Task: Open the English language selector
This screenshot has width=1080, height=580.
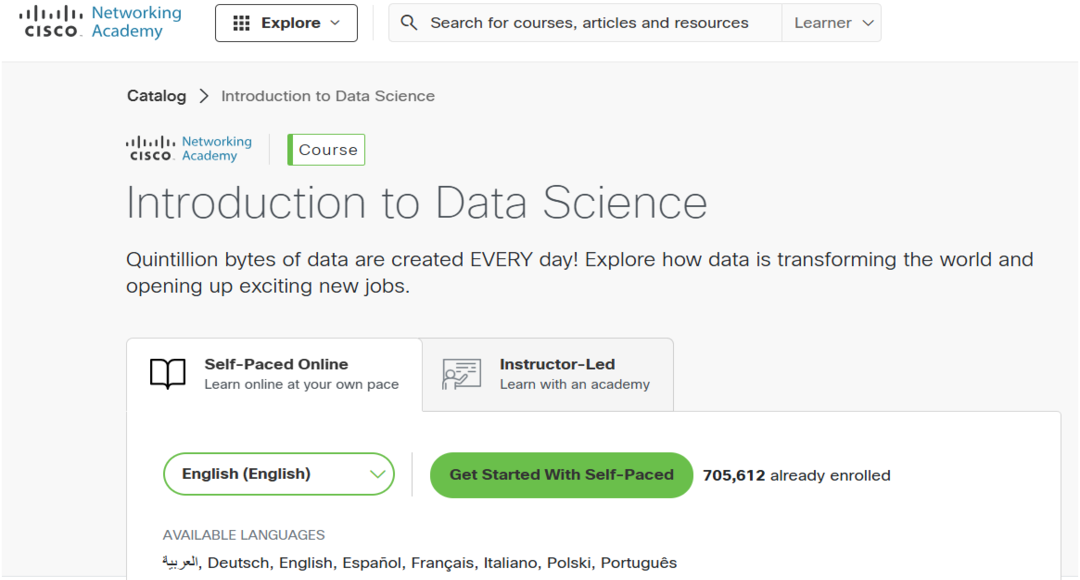Action: (278, 474)
